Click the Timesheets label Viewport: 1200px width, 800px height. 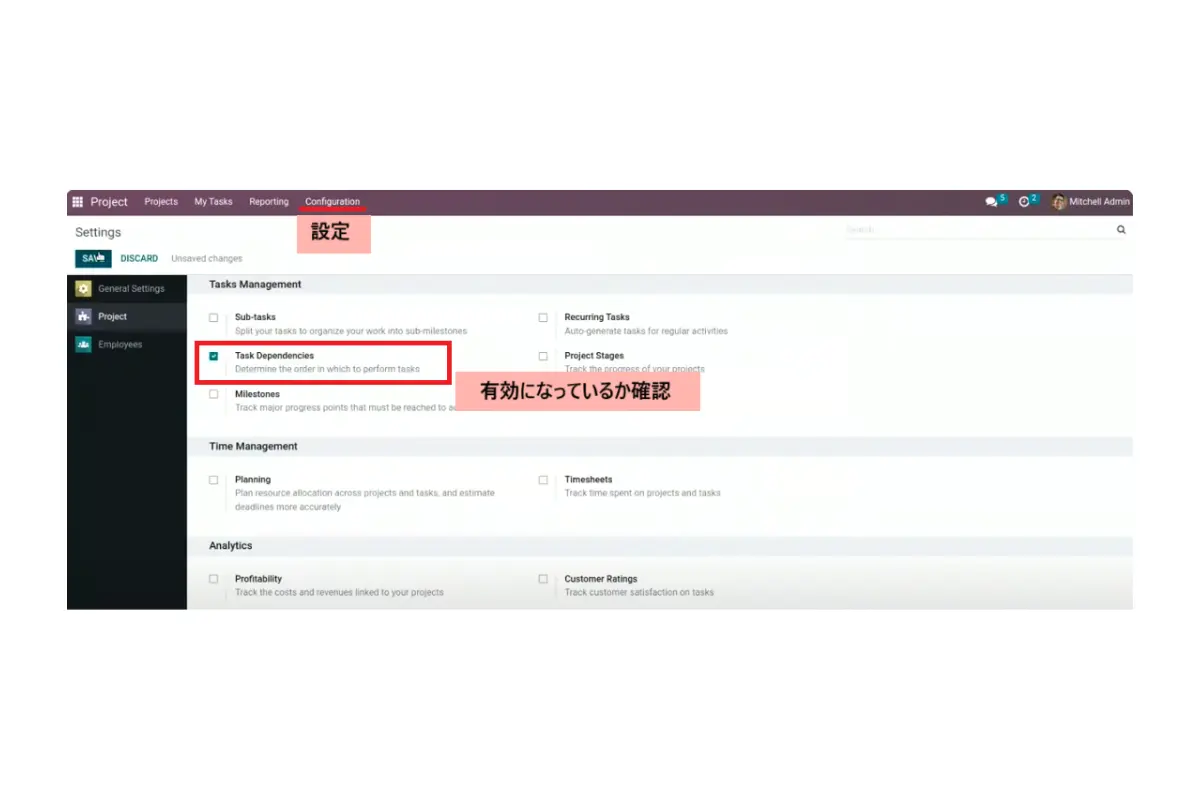point(588,479)
